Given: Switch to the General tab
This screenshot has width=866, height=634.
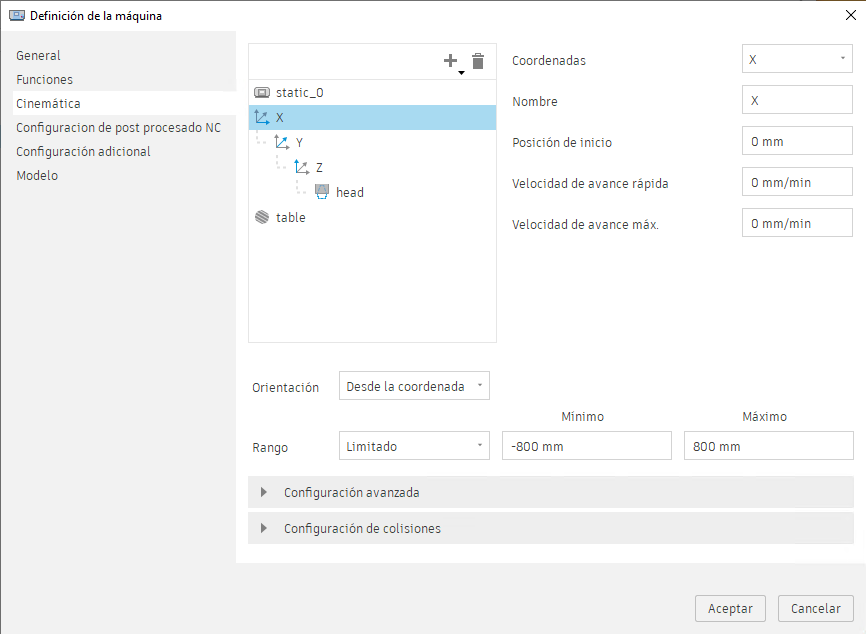Looking at the screenshot, I should (38, 56).
